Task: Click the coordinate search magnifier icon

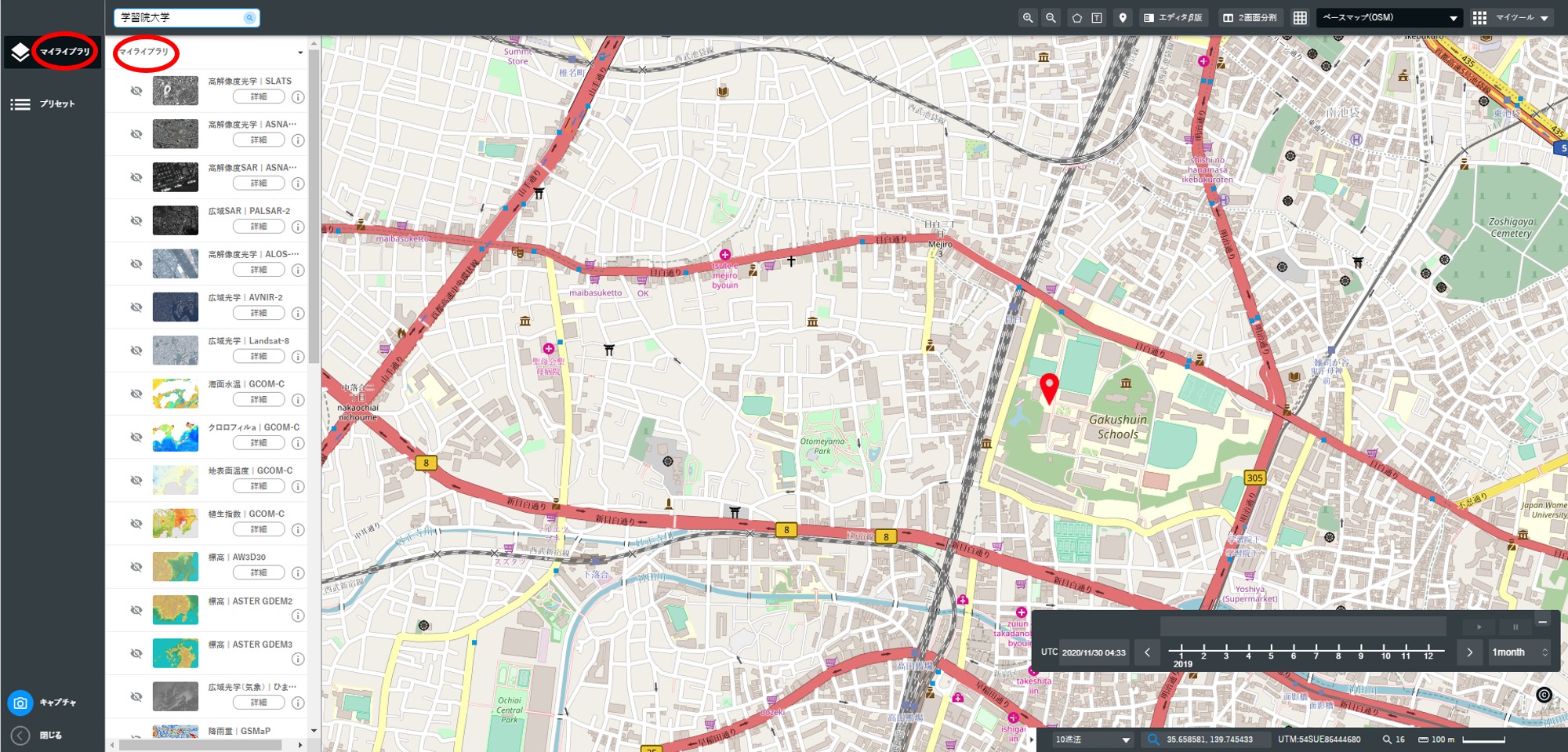Action: pyautogui.click(x=1153, y=739)
